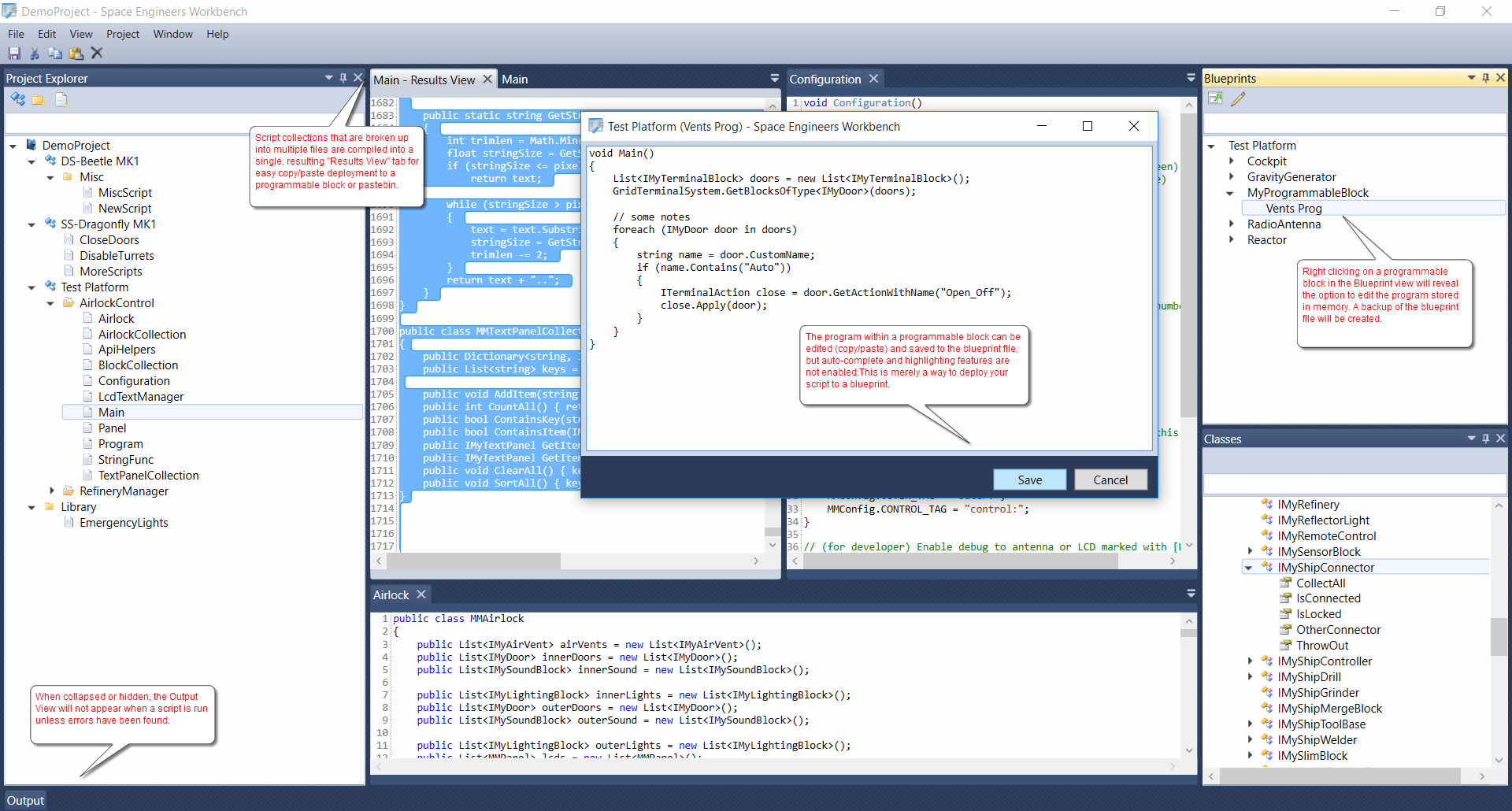1512x811 pixels.
Task: Select the IMyRefinery class icon
Action: click(1267, 505)
